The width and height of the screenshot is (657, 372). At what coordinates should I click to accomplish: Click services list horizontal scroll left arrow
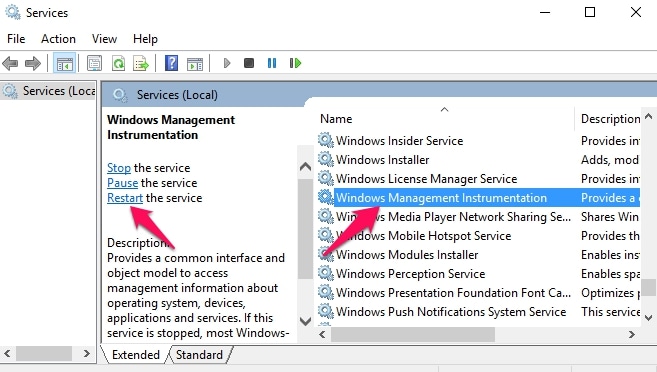tap(322, 334)
